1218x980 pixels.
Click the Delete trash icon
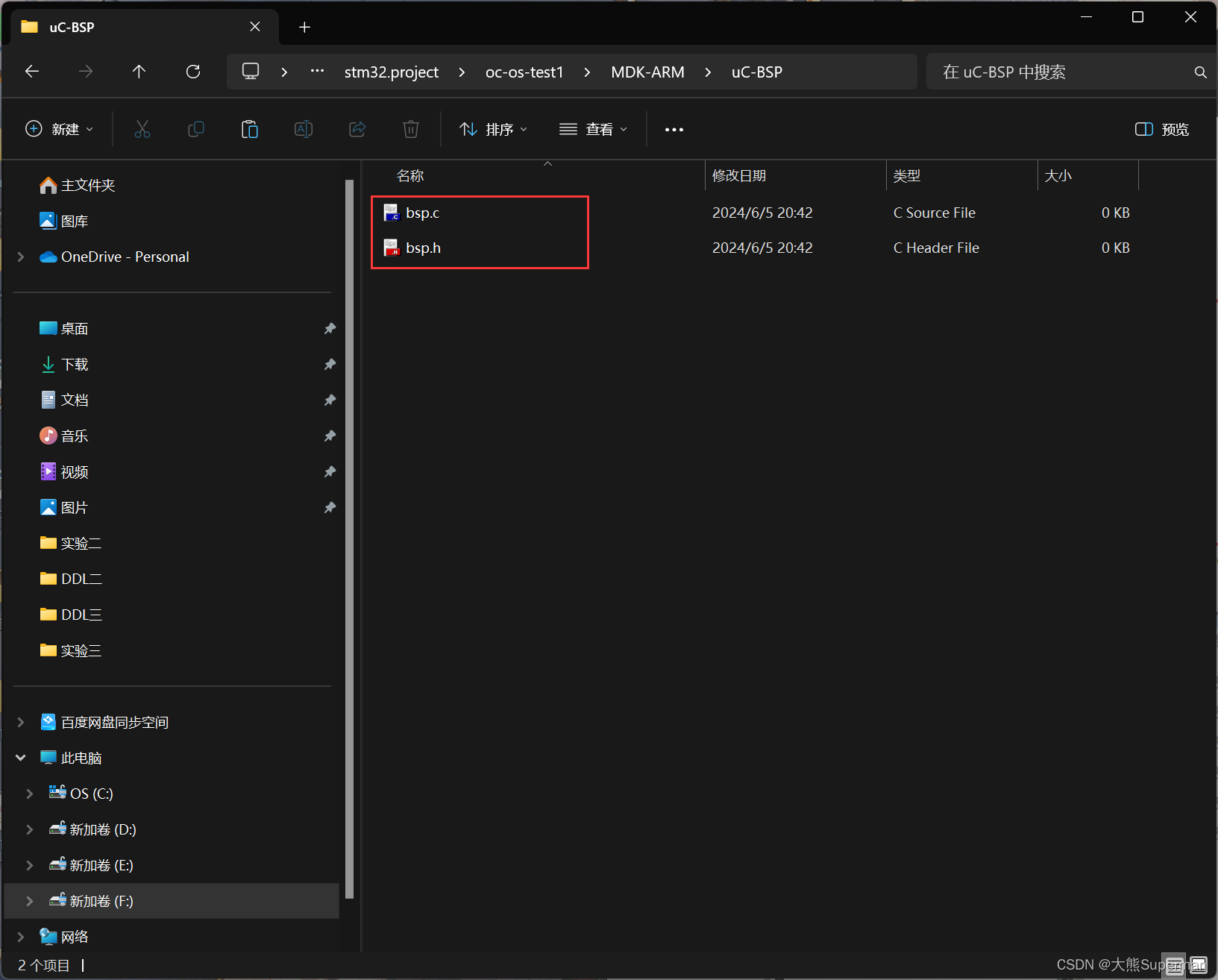[411, 129]
